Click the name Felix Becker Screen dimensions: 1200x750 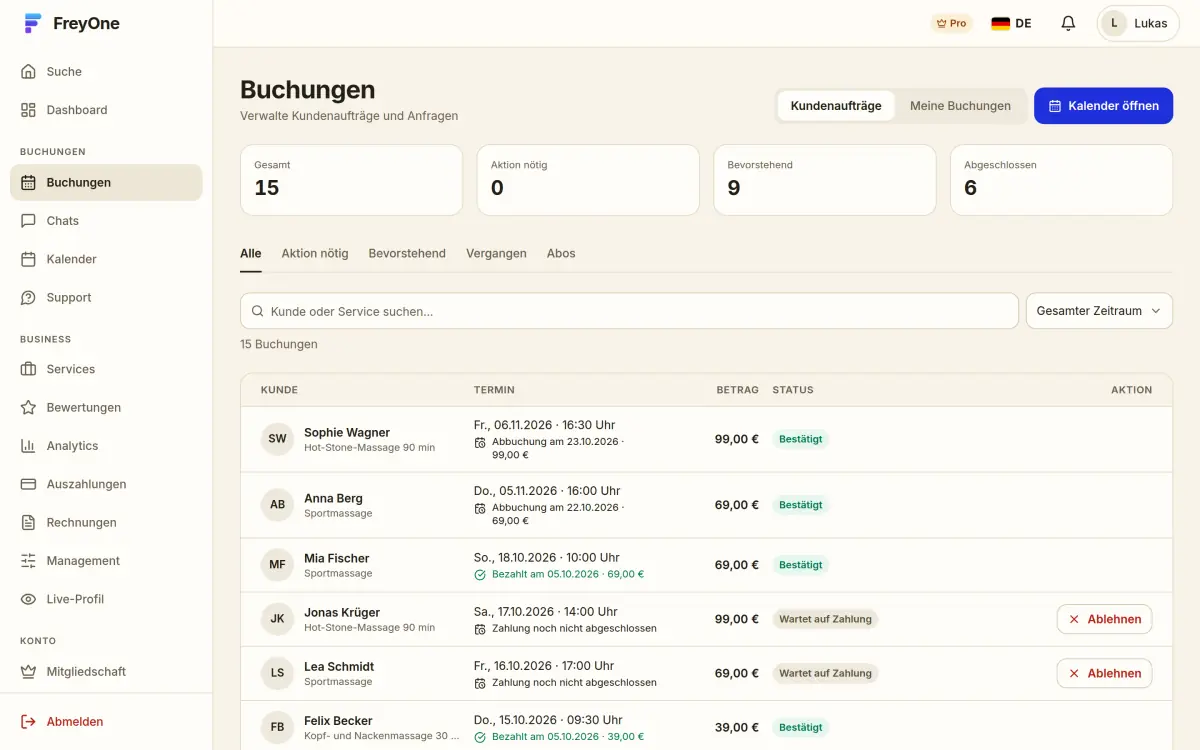338,721
